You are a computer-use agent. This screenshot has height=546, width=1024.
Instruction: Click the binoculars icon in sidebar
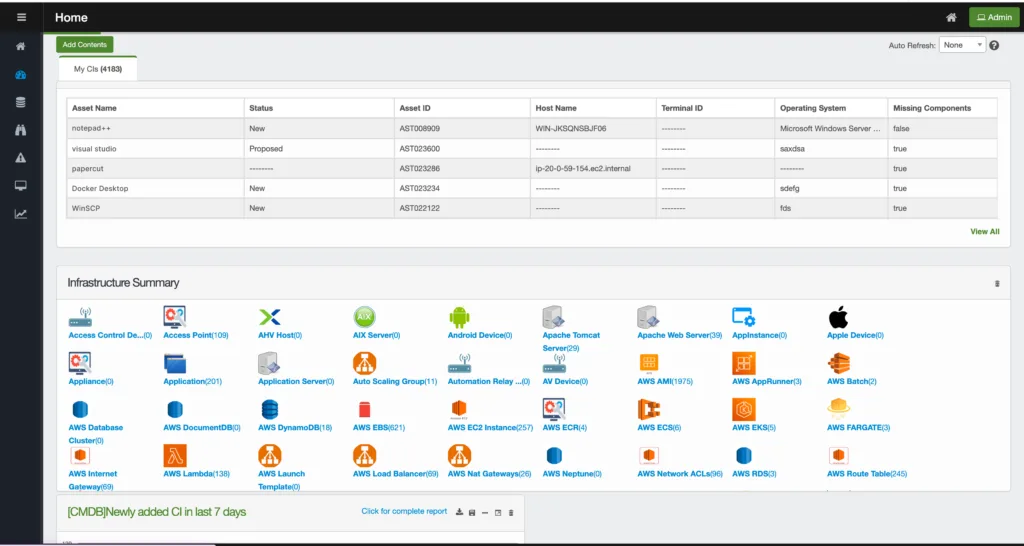(x=21, y=130)
